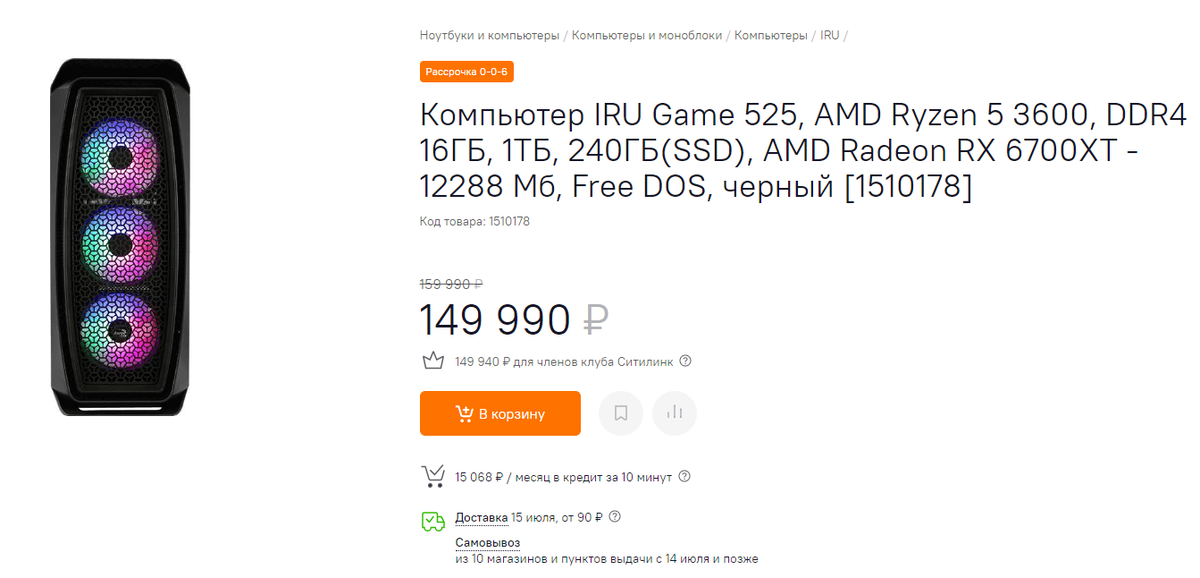
Task: Add the product to favorites via bookmark icon
Action: tap(620, 413)
